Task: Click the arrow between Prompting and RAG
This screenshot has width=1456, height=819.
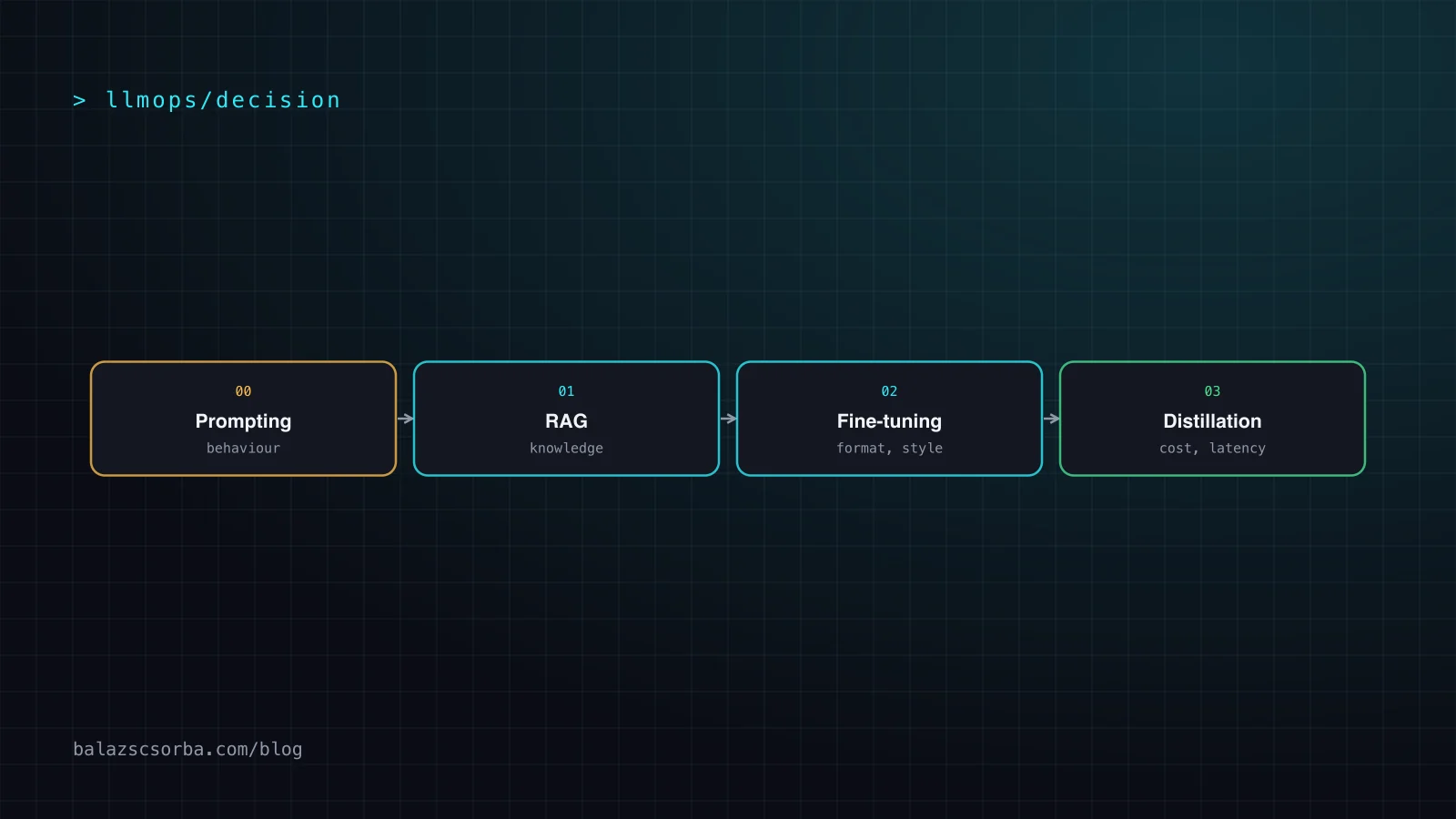Action: [x=406, y=419]
